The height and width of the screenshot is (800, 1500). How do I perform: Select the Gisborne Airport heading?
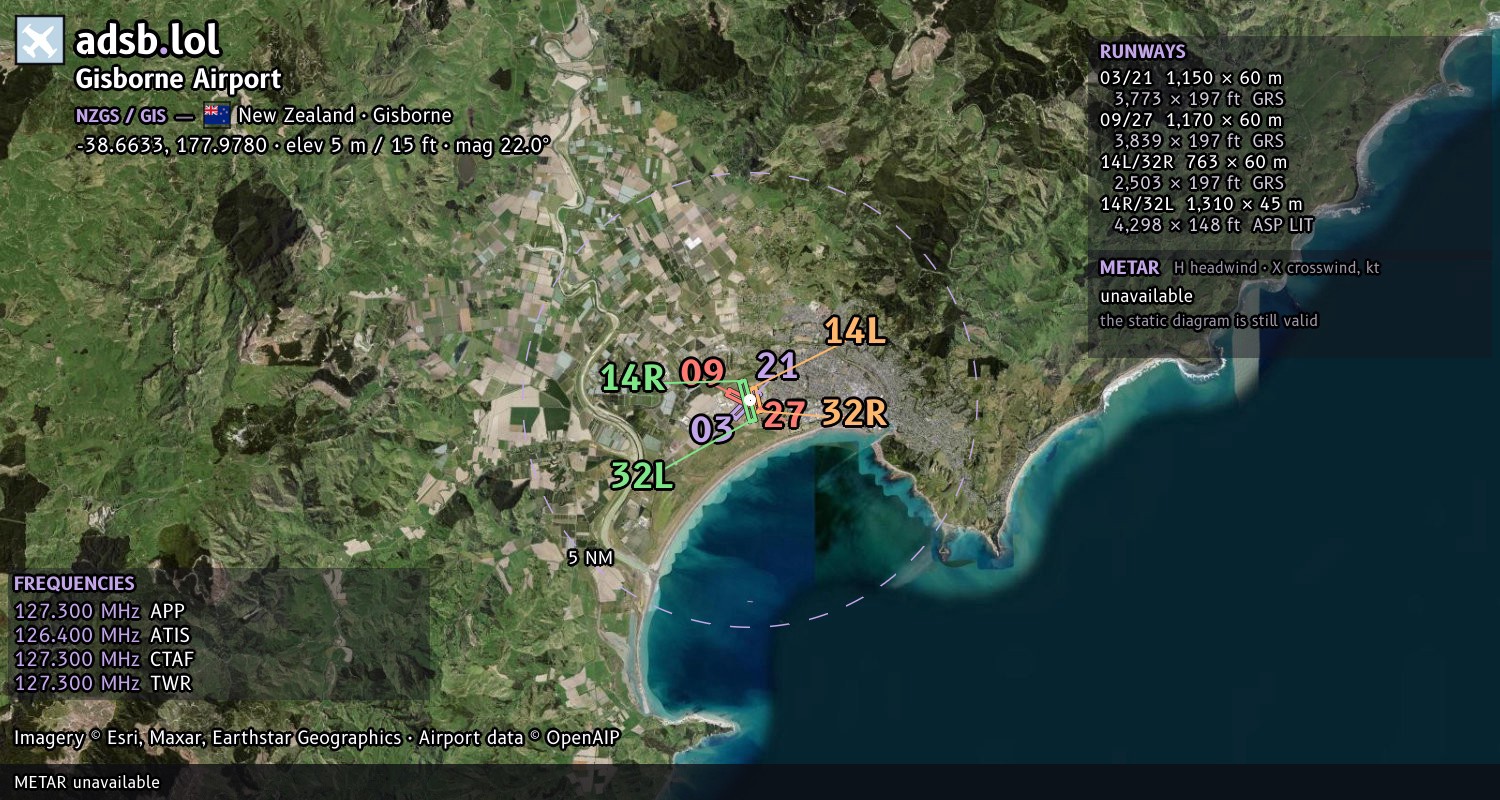pos(178,79)
